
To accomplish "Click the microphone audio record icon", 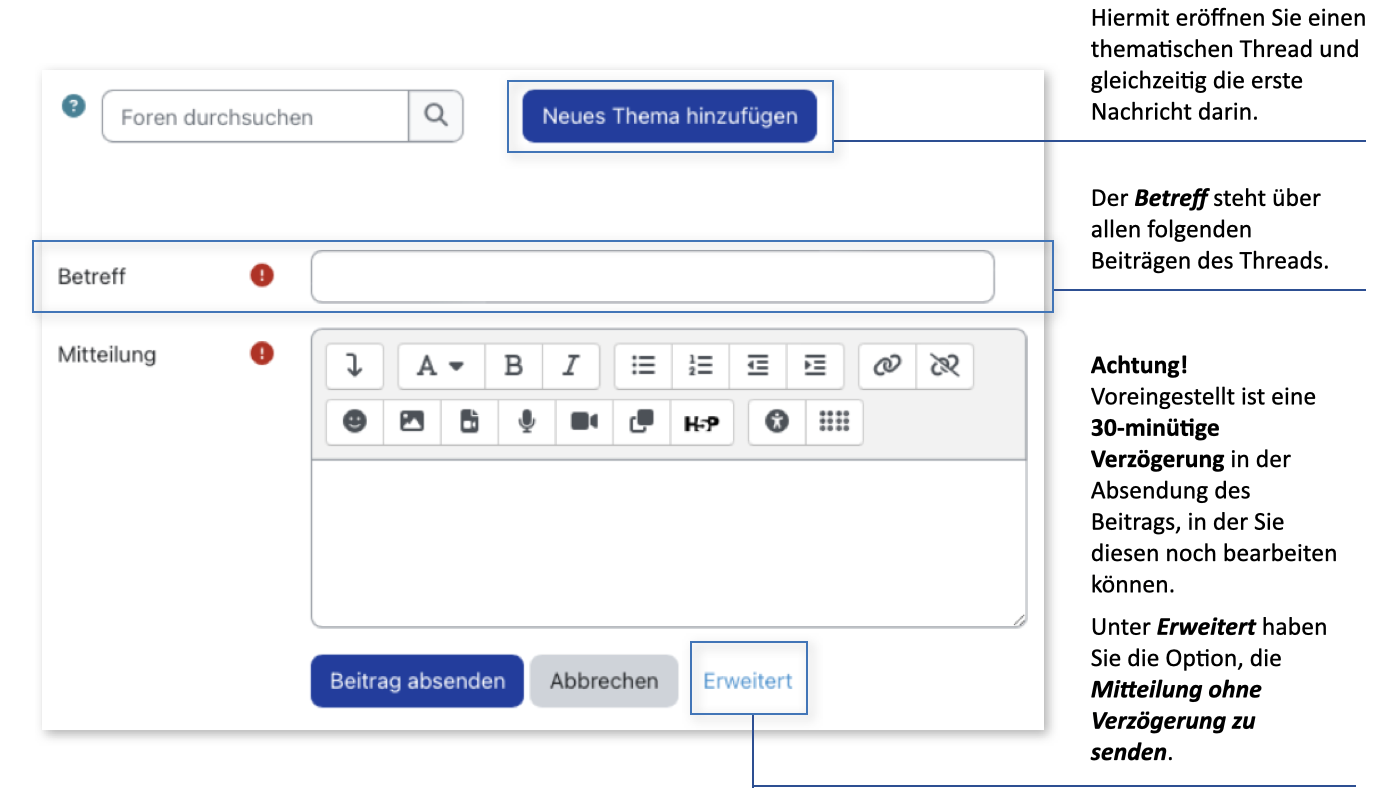I will point(526,422).
